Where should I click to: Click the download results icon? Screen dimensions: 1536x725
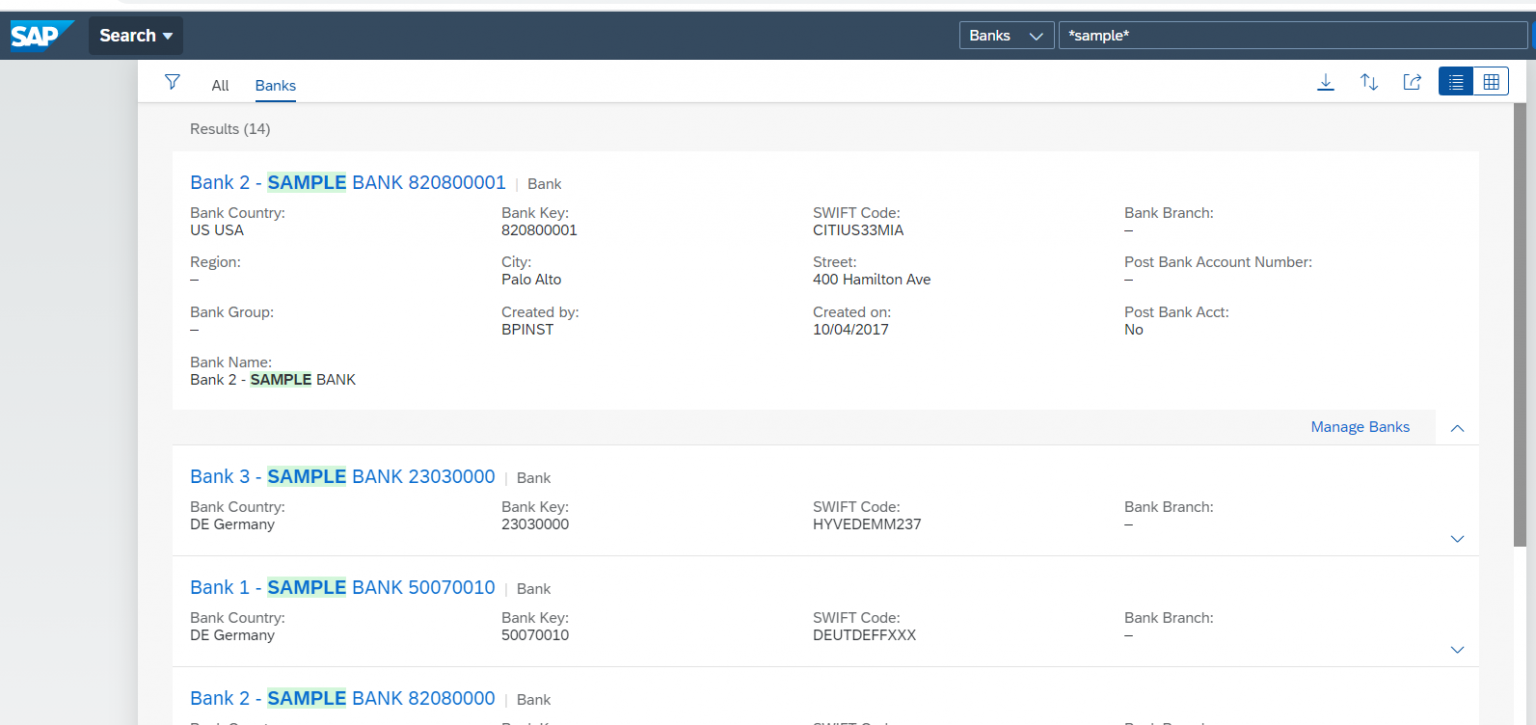pos(1325,81)
